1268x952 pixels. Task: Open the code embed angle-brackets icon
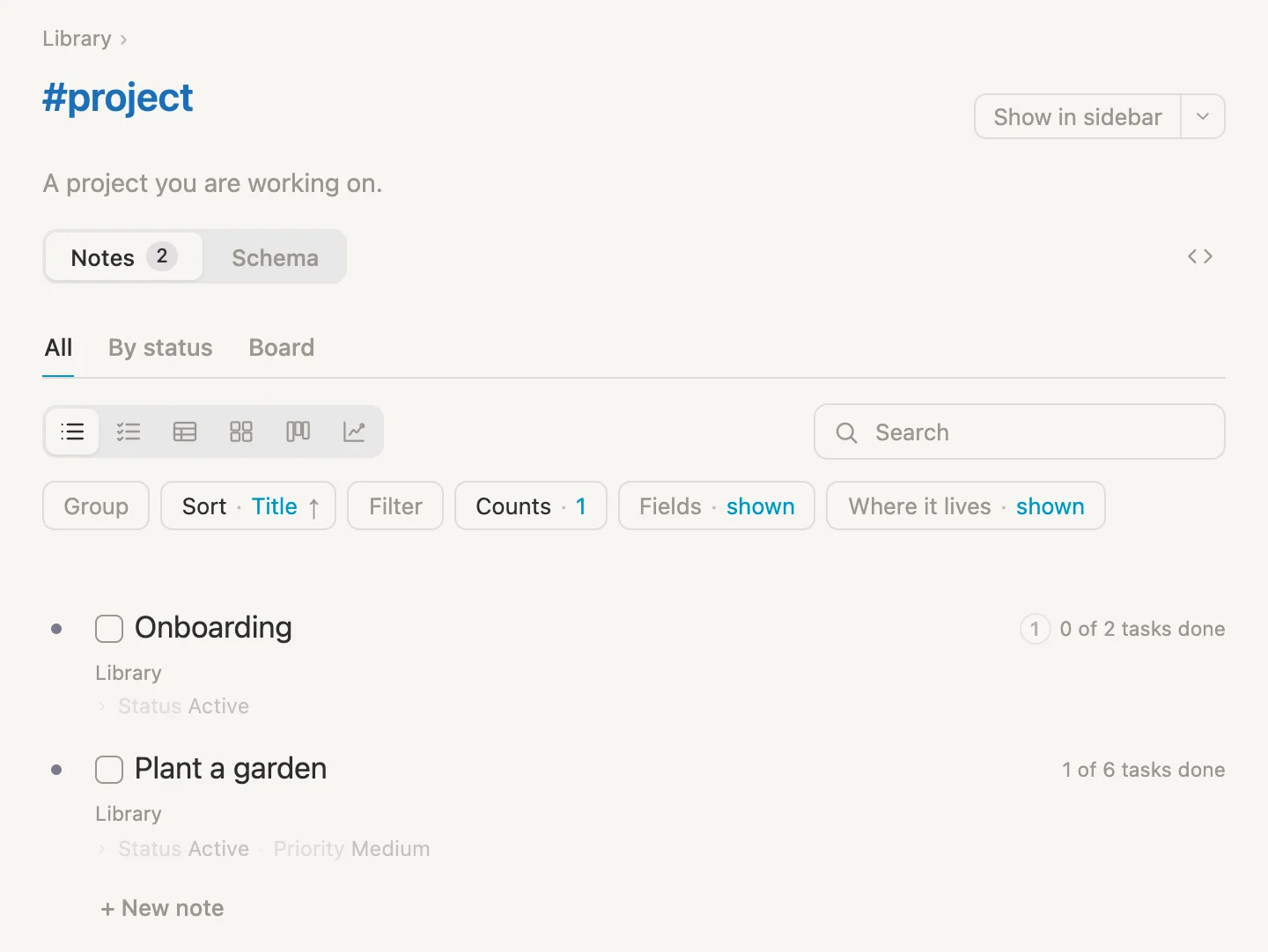1200,256
